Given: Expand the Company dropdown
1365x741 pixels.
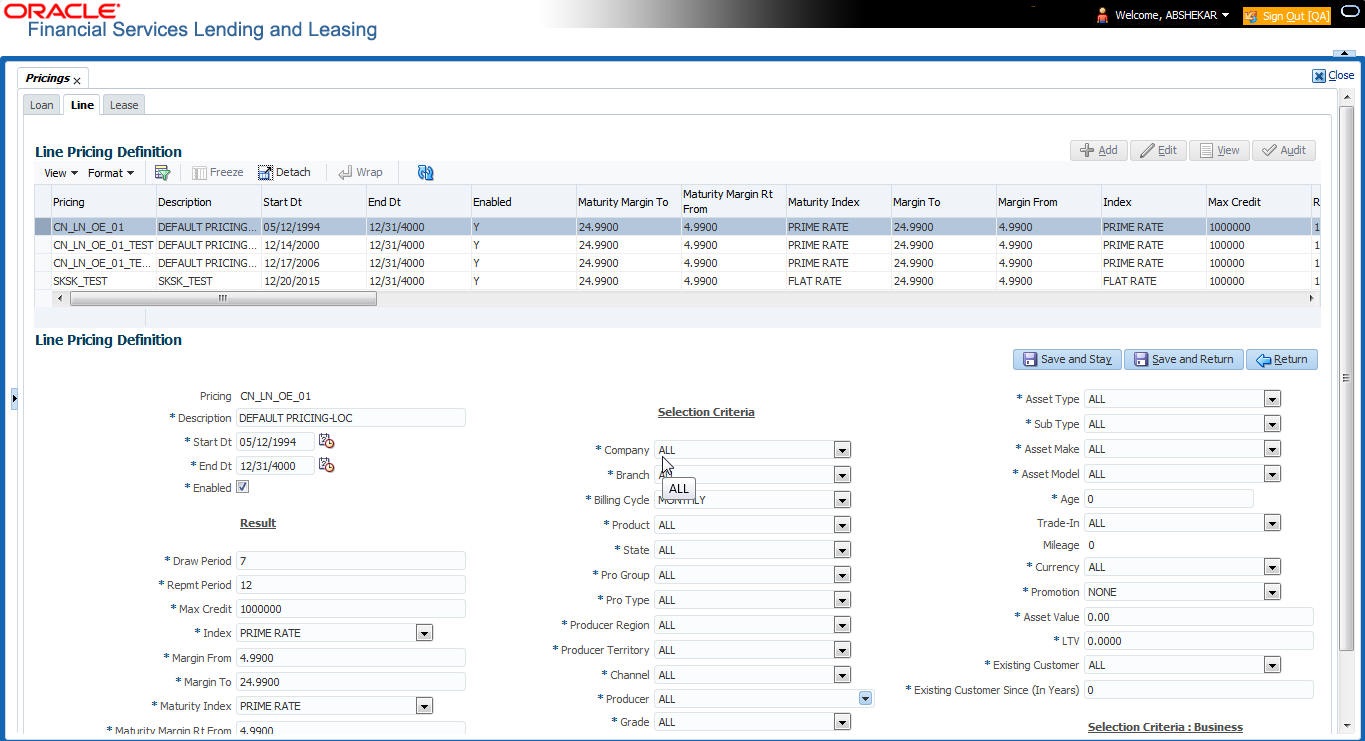Looking at the screenshot, I should click(842, 451).
